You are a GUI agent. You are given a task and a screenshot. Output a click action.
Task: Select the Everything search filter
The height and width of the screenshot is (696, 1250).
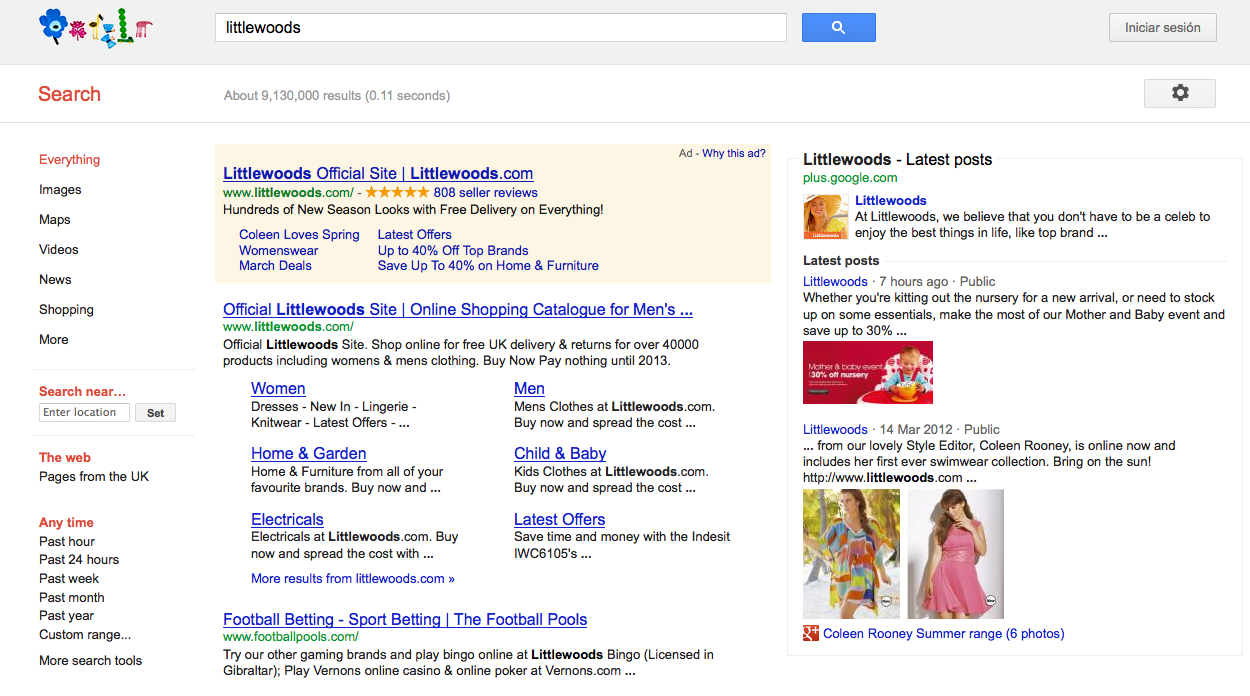[x=70, y=159]
